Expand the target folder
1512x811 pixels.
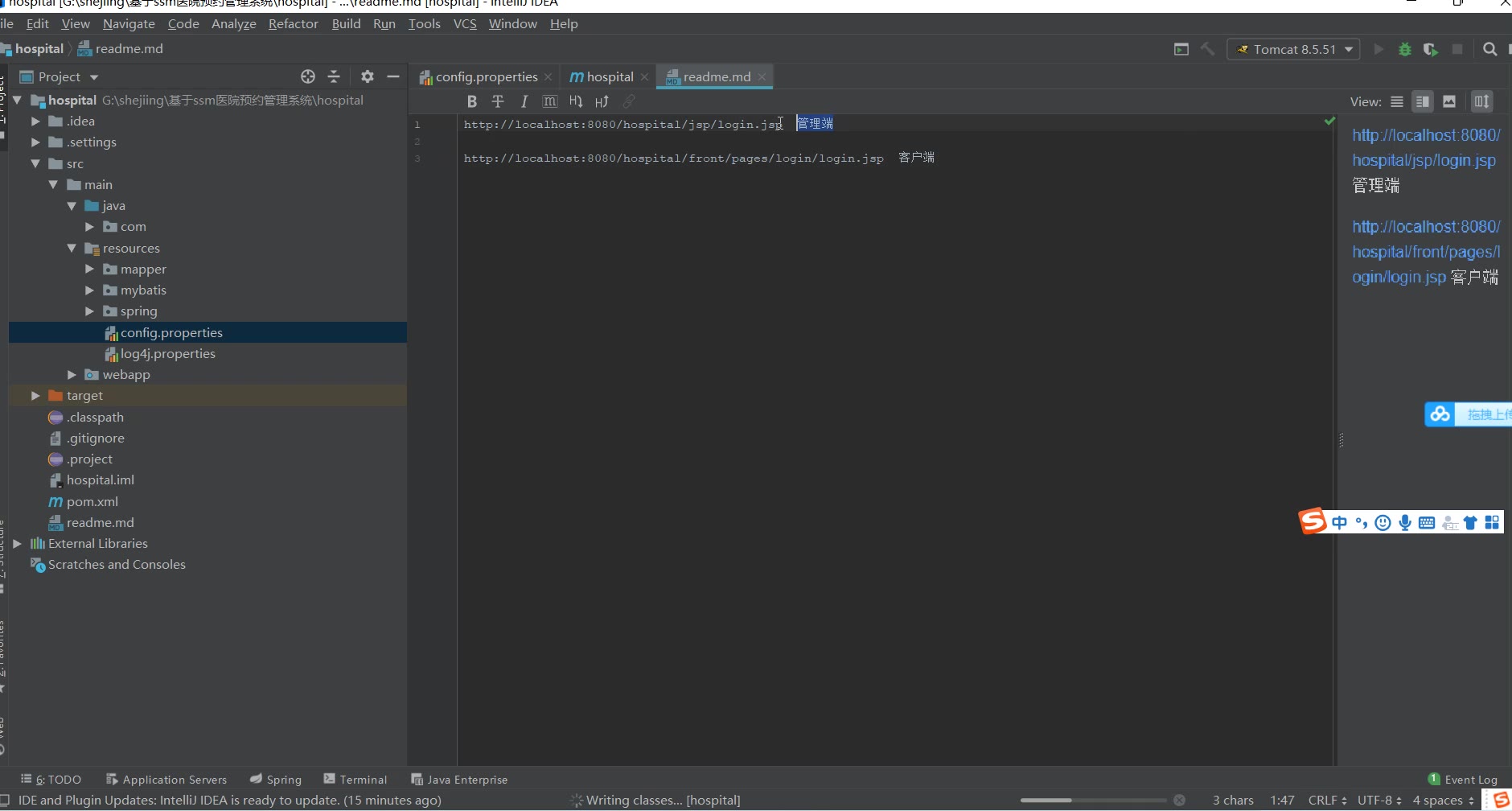35,396
